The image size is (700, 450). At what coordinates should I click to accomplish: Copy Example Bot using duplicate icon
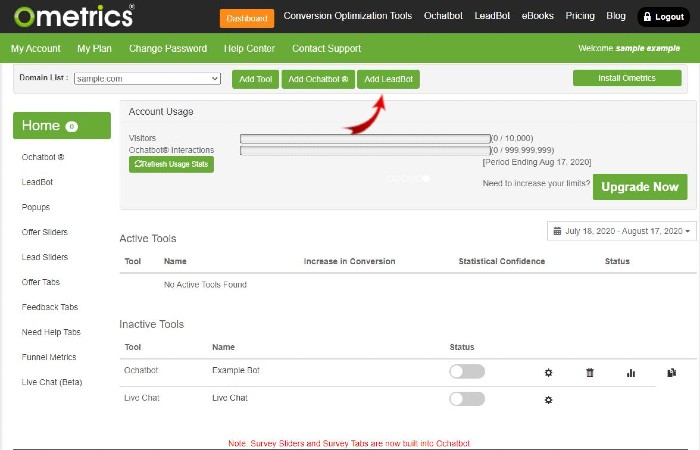(x=671, y=373)
